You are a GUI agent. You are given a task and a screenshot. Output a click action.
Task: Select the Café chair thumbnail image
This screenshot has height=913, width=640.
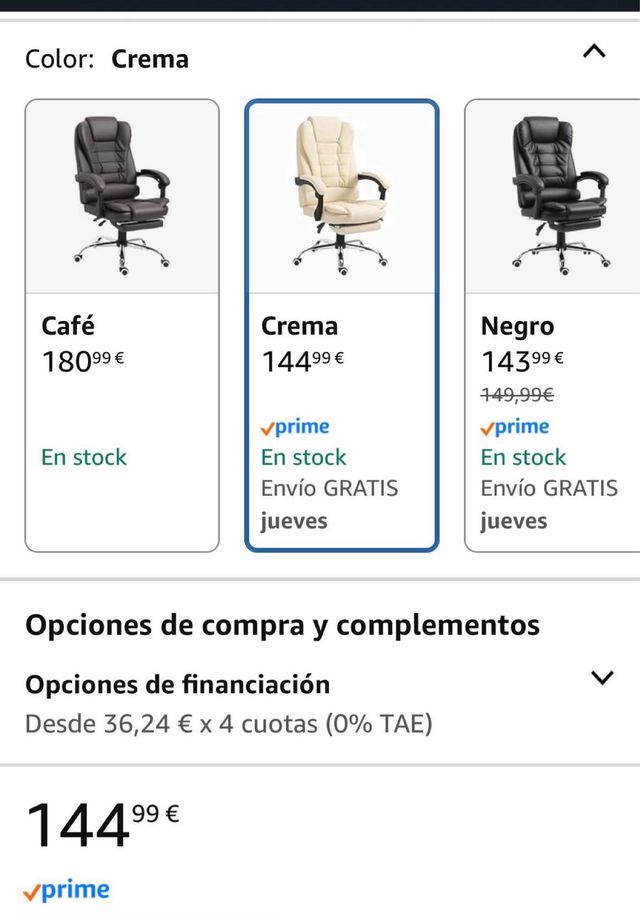click(120, 194)
